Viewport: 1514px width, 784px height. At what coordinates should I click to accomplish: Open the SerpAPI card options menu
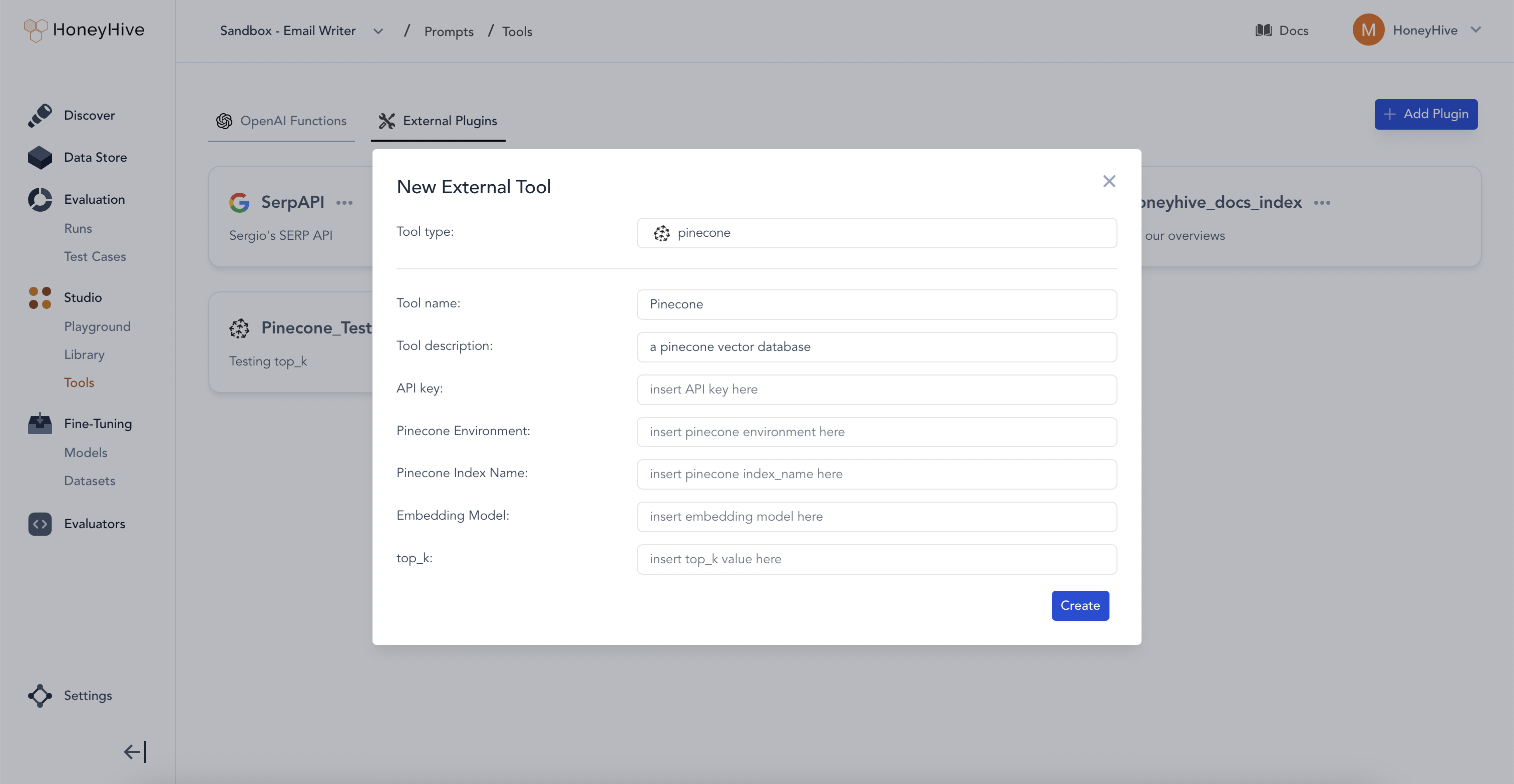(x=344, y=203)
